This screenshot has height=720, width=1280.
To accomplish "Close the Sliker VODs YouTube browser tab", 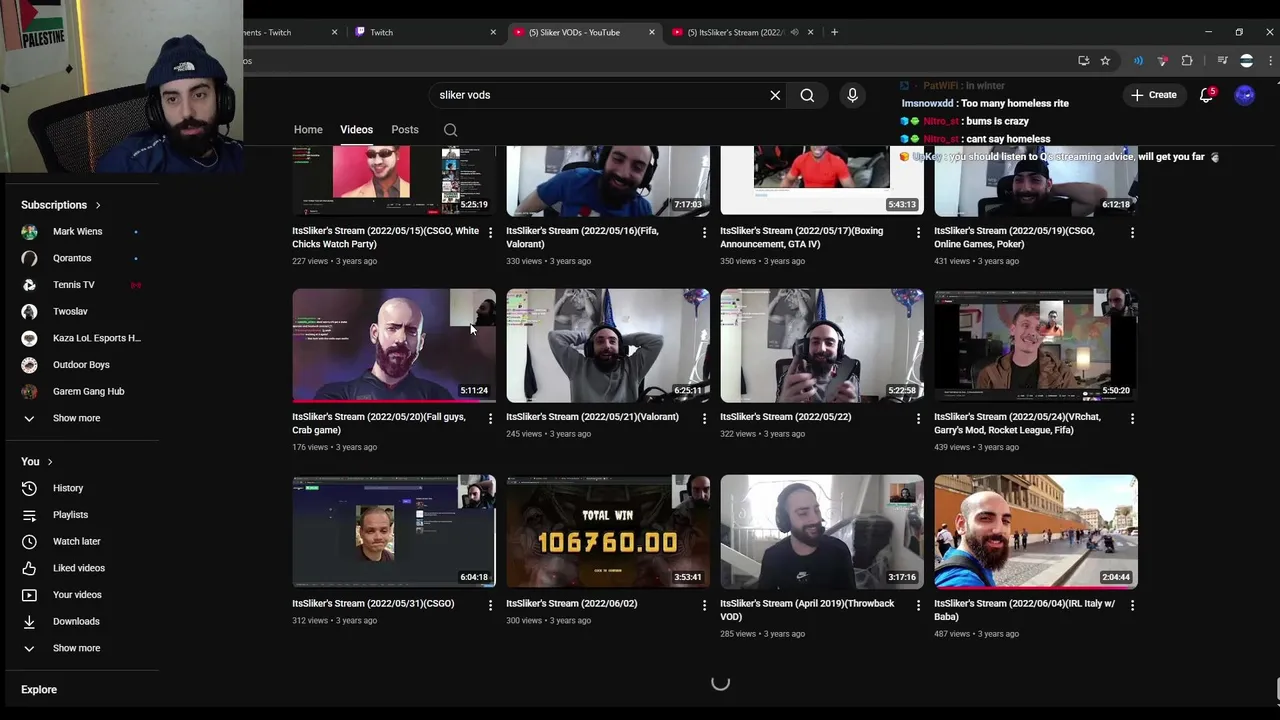I will click(652, 32).
